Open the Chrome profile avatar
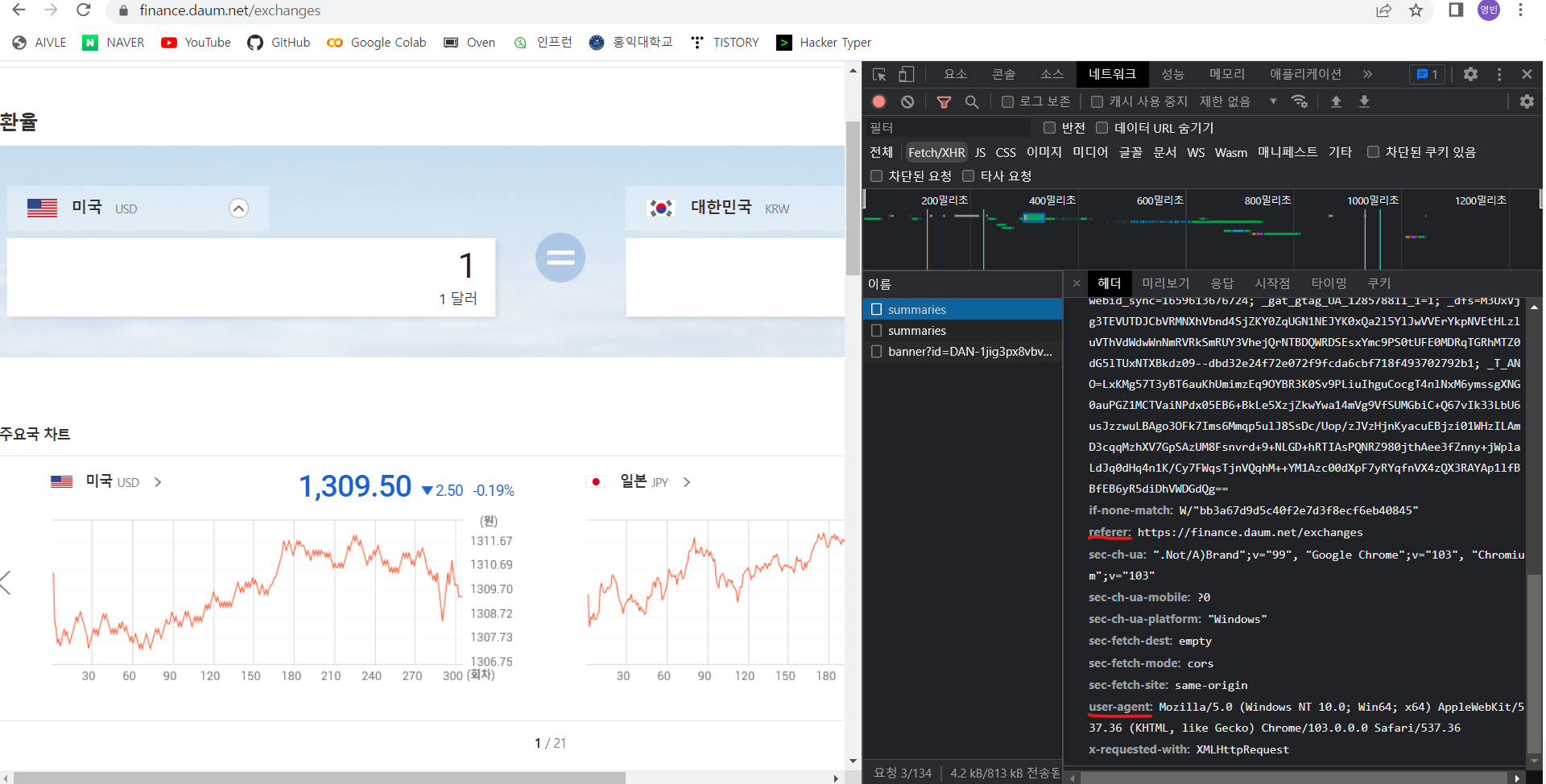The image size is (1546, 784). pos(1488,10)
